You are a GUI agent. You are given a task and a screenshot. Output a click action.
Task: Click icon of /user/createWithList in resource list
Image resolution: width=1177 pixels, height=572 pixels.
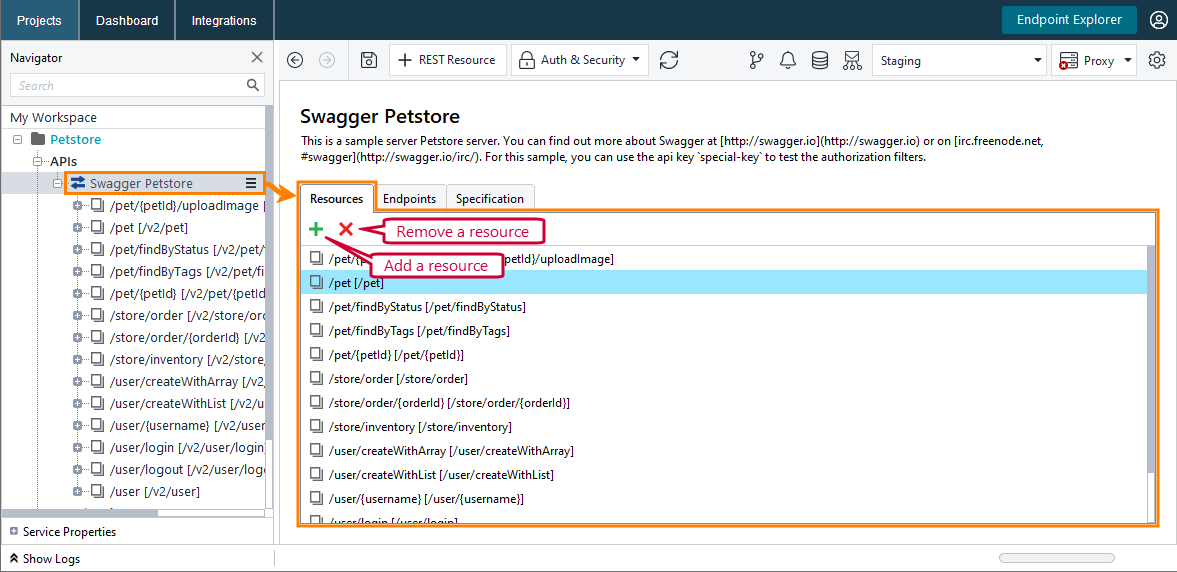coord(316,474)
